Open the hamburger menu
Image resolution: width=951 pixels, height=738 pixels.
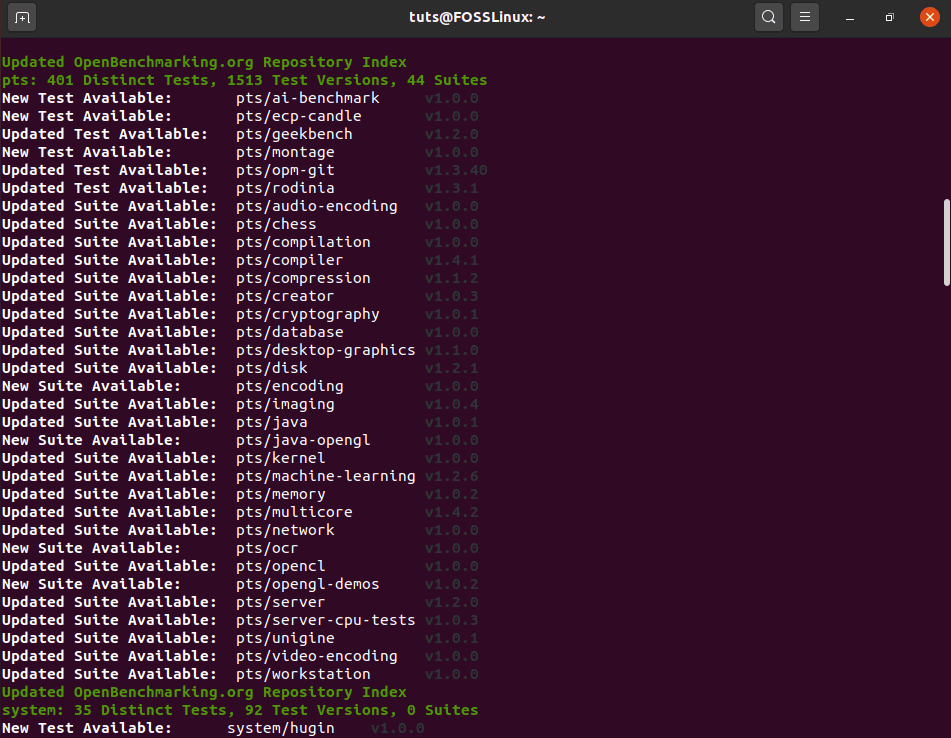click(x=805, y=17)
